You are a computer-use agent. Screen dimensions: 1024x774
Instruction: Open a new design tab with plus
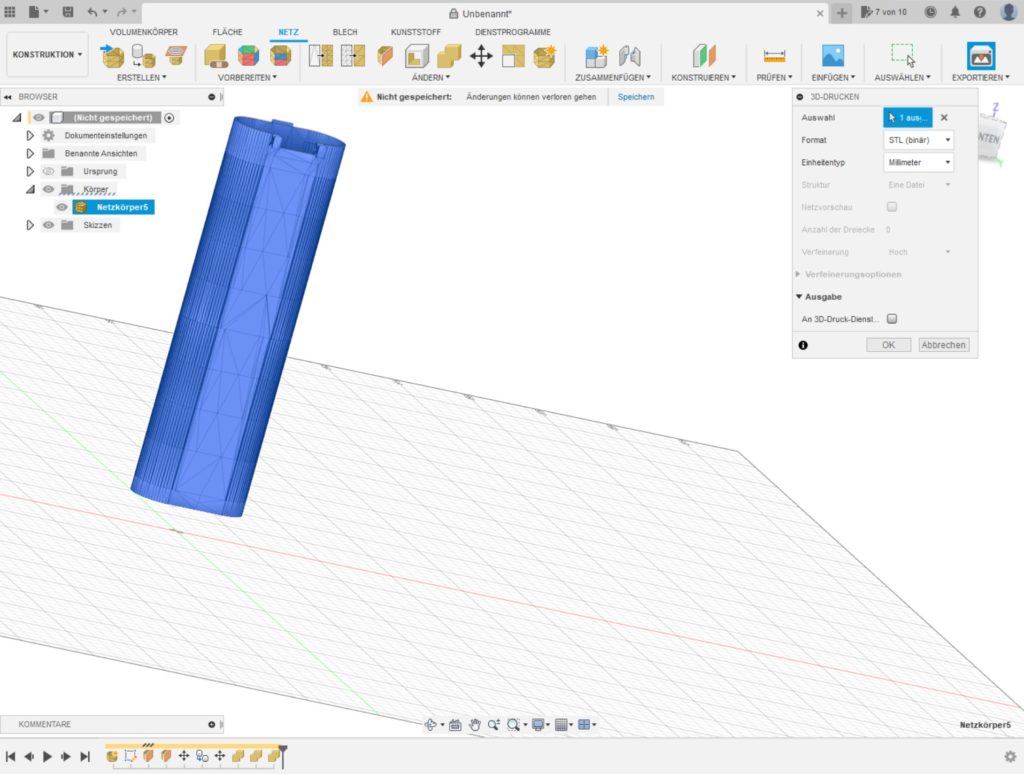[x=842, y=13]
